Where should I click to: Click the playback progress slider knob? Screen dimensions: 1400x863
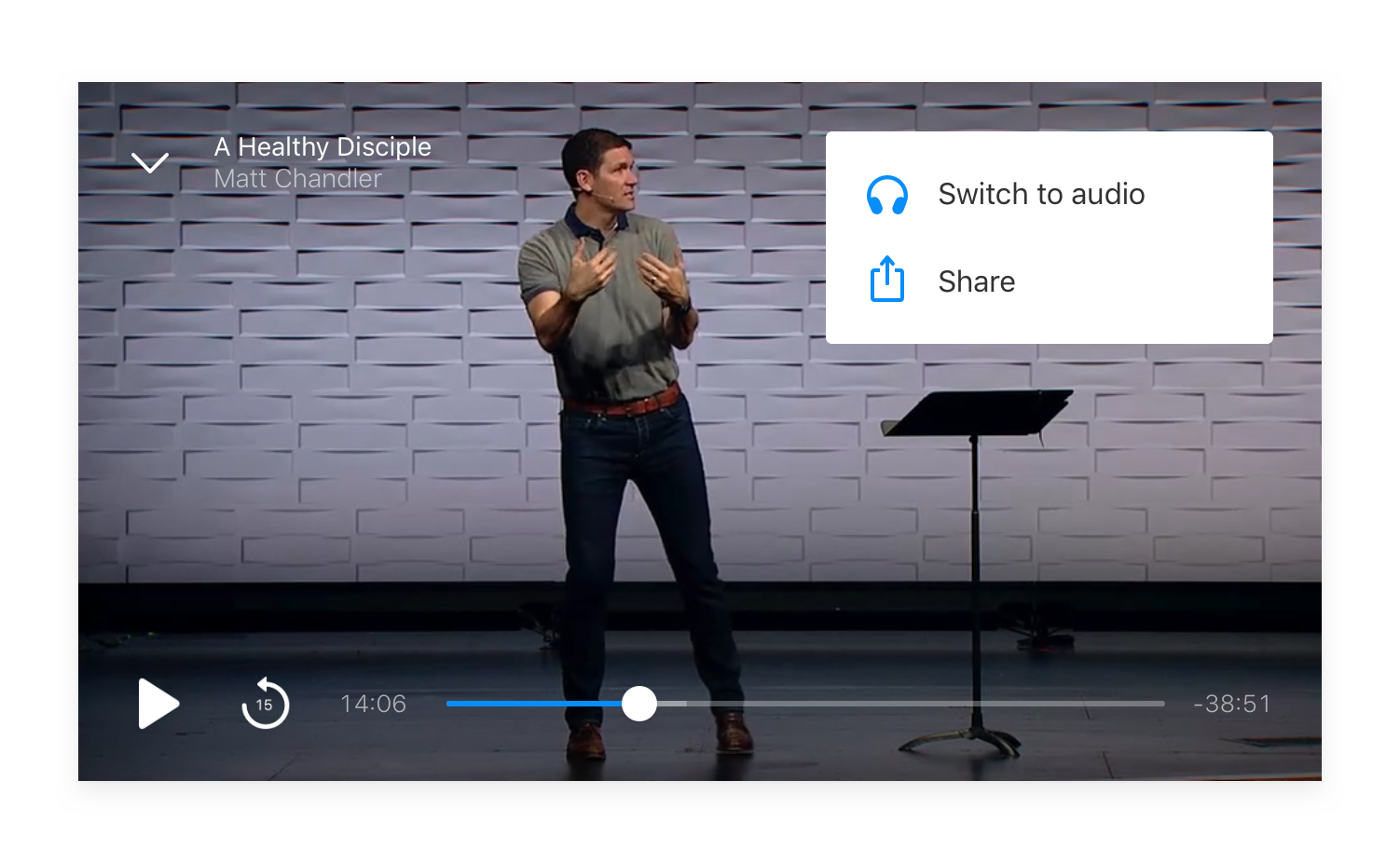(639, 704)
